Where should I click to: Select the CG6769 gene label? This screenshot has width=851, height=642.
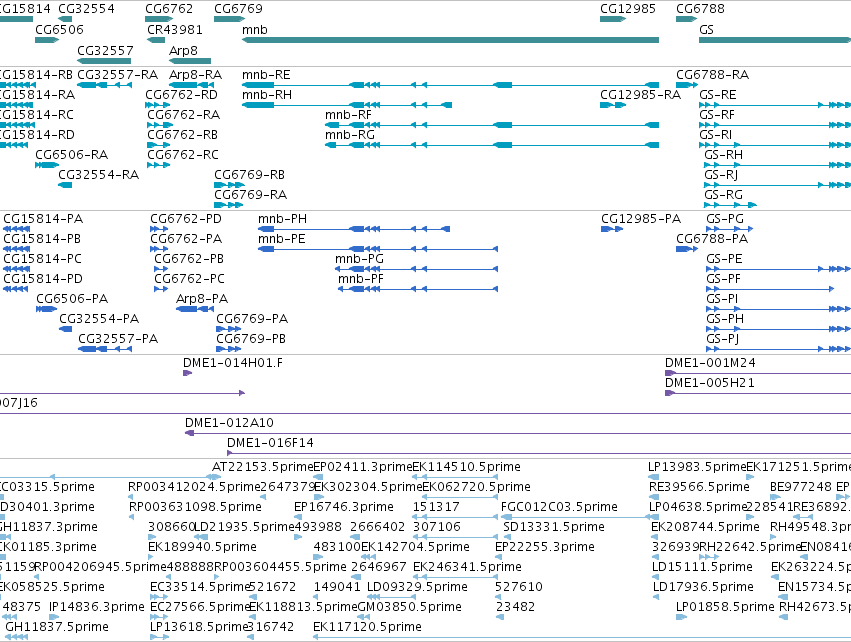tap(238, 9)
